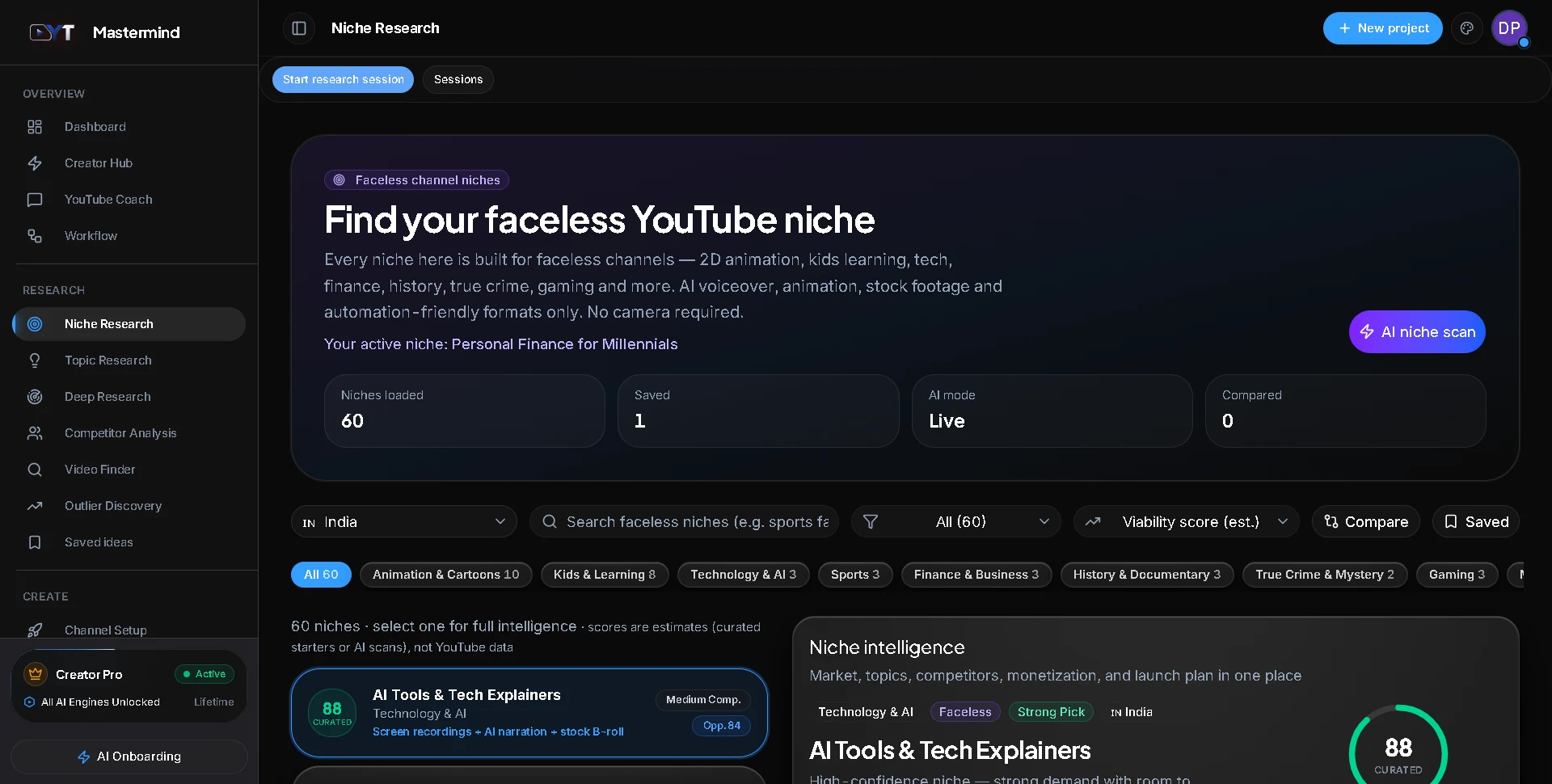Click the Faceless tag in Niche intelligence

965,712
